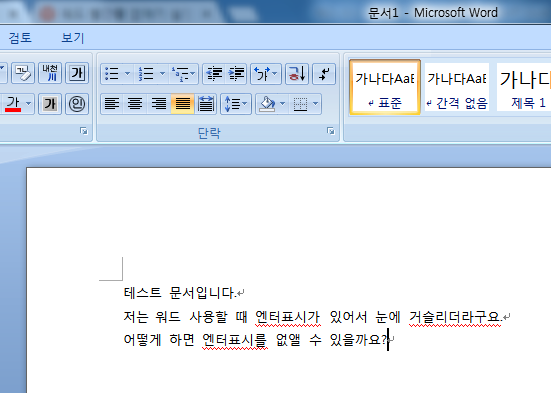Center align text
551x393 pixels.
(135, 104)
